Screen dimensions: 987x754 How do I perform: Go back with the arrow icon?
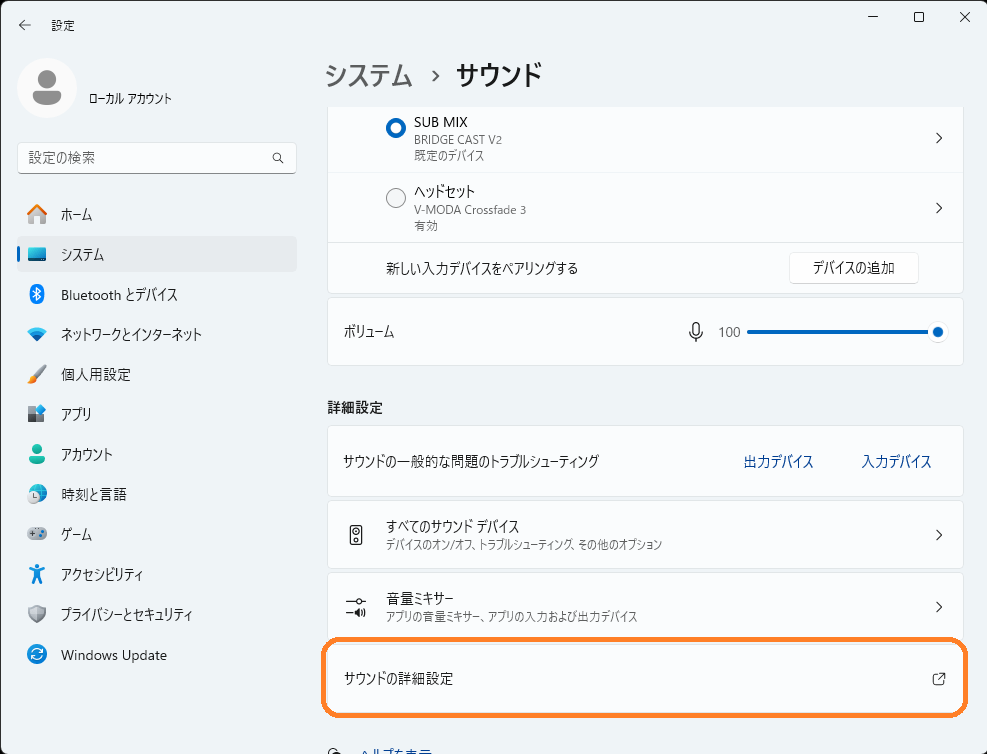point(25,25)
